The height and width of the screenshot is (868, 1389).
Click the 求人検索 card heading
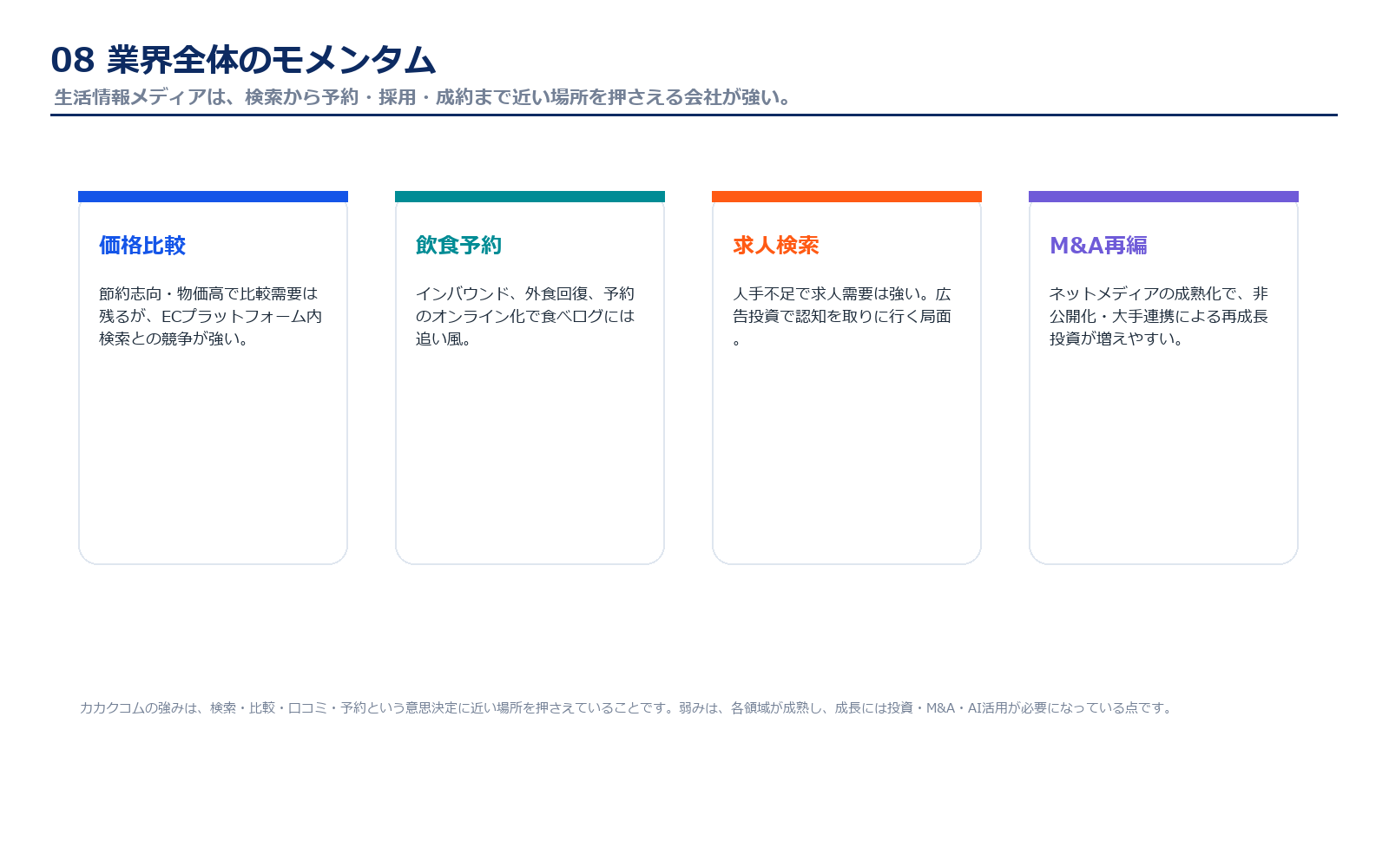click(x=776, y=246)
